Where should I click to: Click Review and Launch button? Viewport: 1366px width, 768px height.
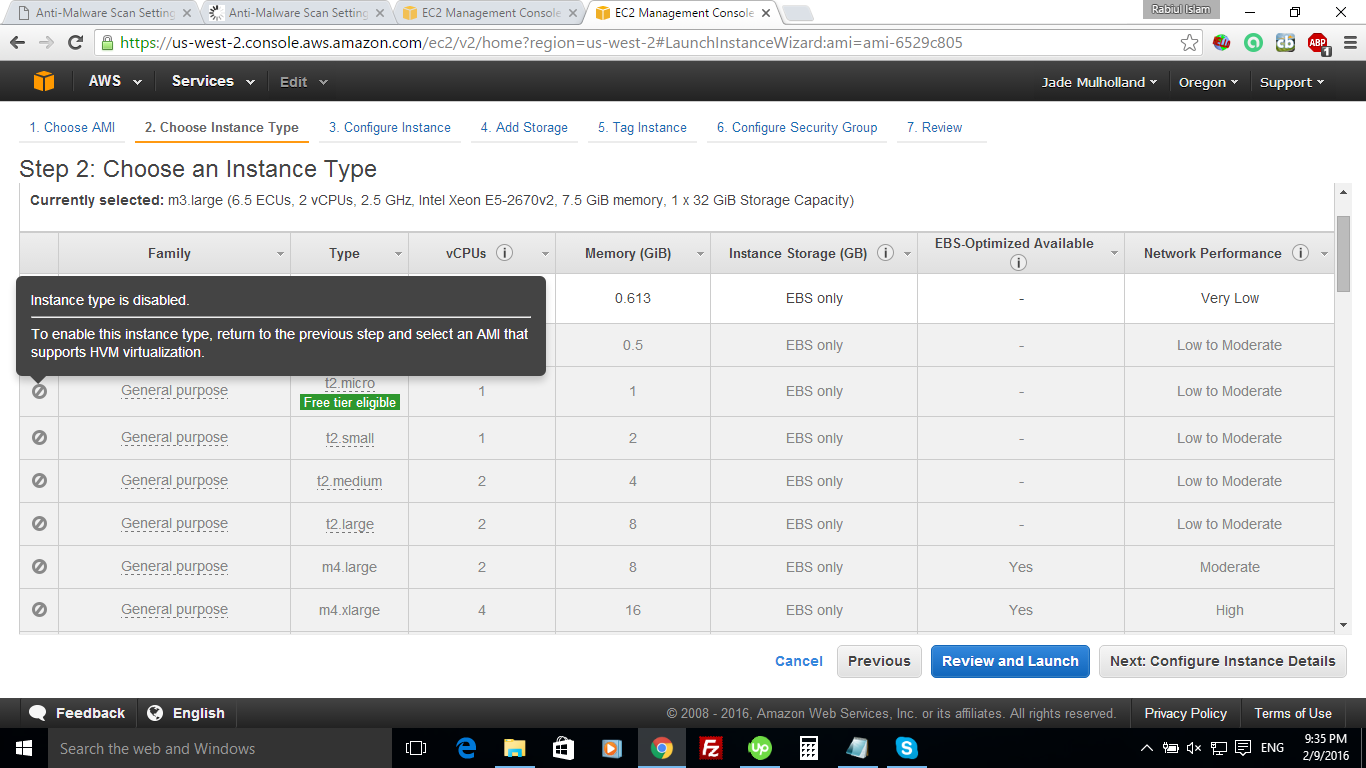(1010, 661)
